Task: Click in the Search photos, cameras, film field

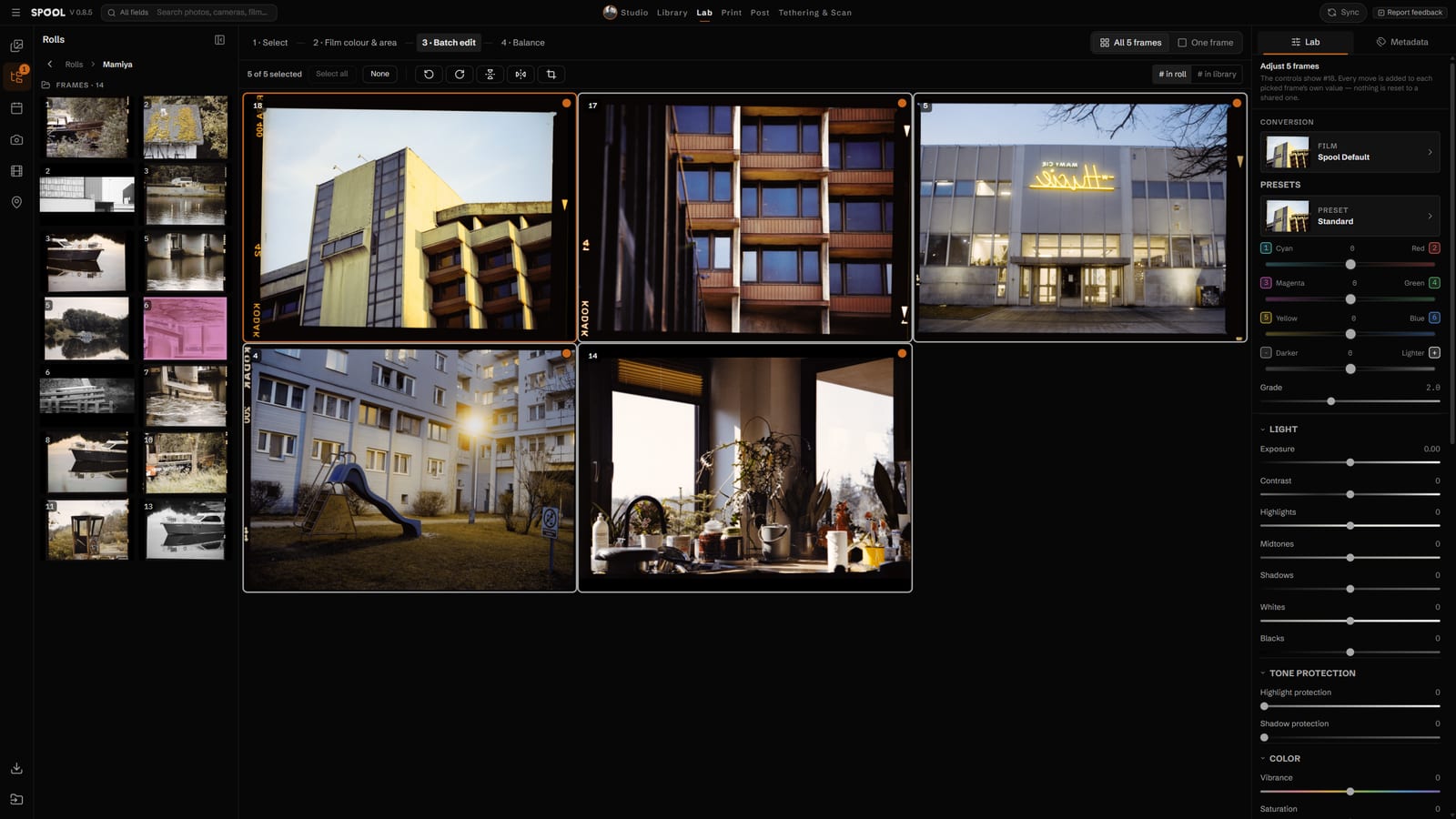Action: [x=214, y=13]
